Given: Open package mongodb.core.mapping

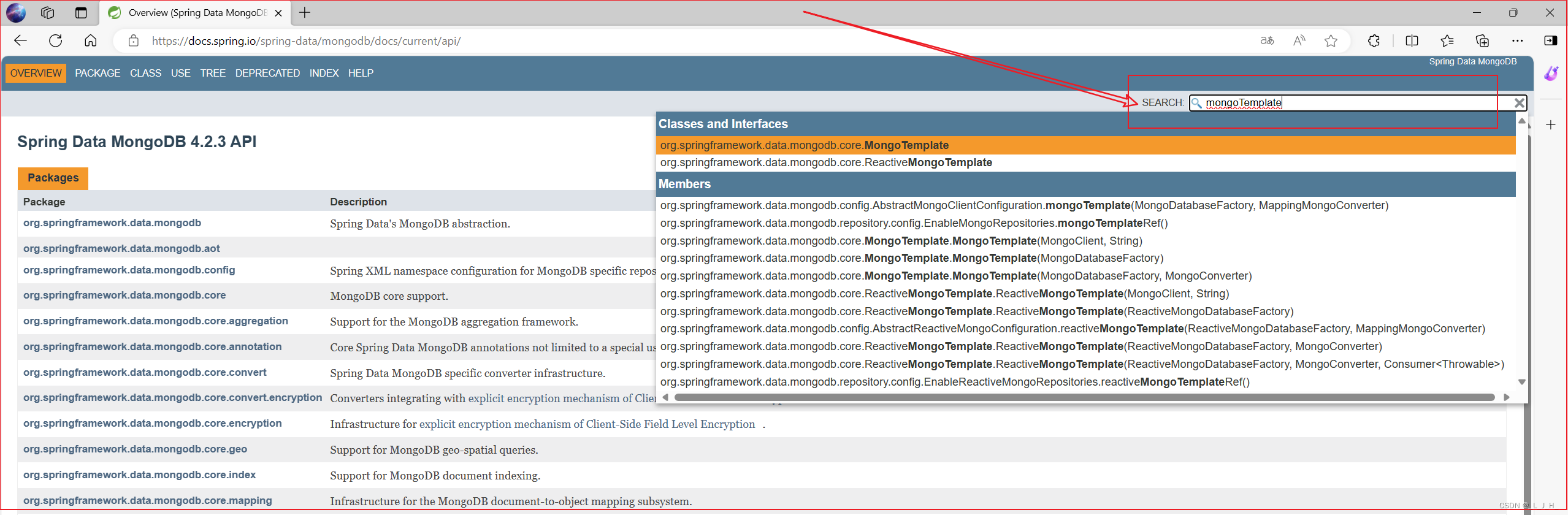Looking at the screenshot, I should [x=148, y=500].
